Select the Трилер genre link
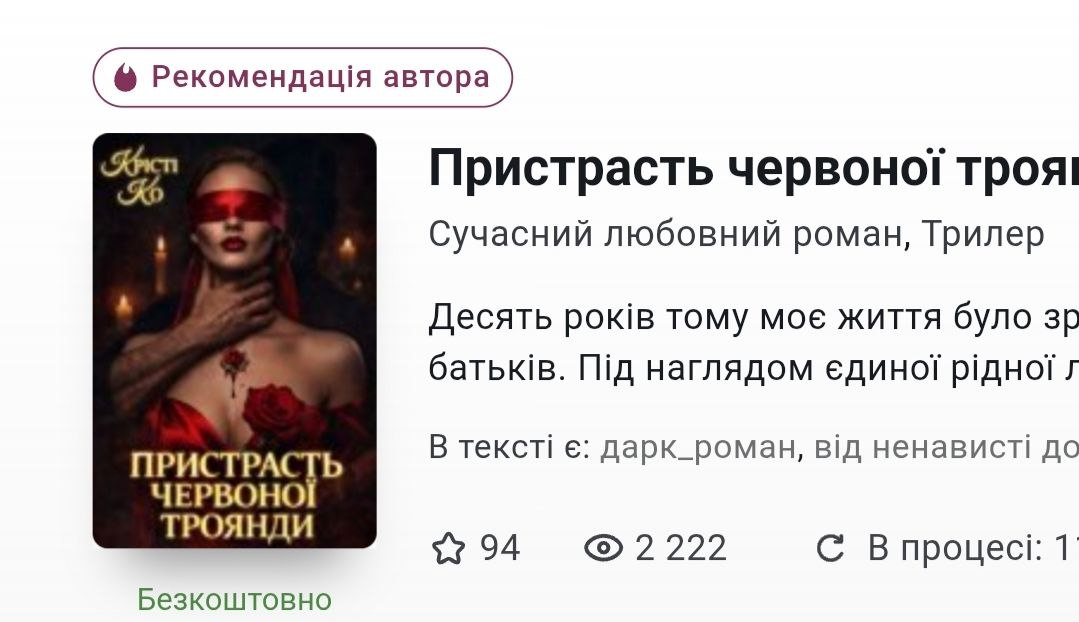 click(x=983, y=234)
